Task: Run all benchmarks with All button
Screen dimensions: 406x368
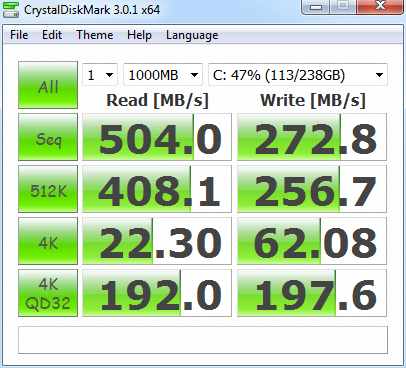Action: click(48, 85)
